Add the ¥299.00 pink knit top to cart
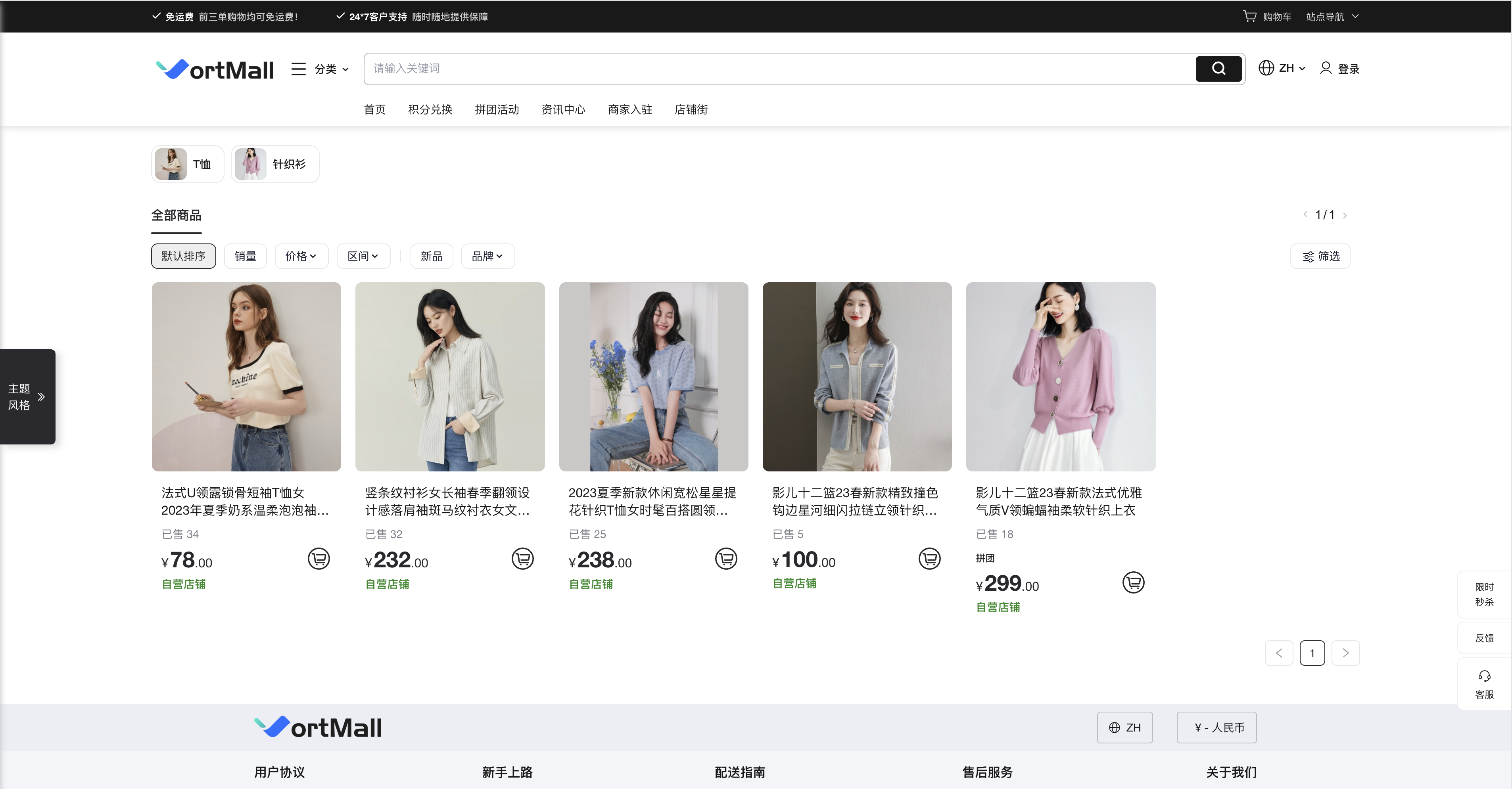This screenshot has width=1512, height=789. [x=1133, y=582]
